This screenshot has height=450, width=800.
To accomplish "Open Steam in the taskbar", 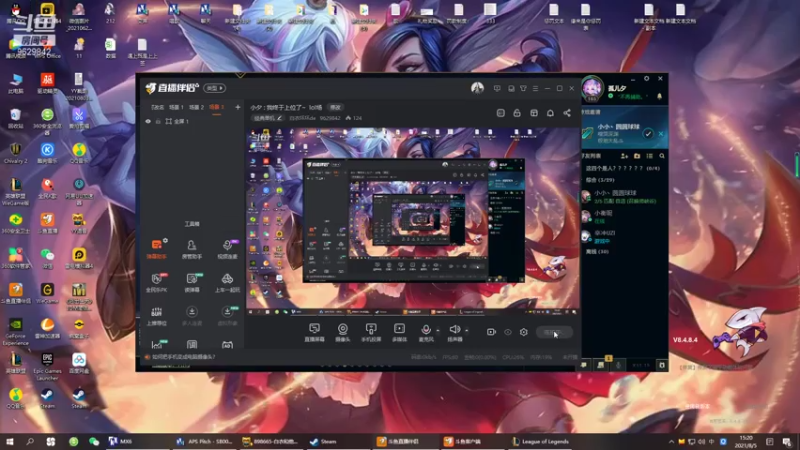I will (x=323, y=441).
